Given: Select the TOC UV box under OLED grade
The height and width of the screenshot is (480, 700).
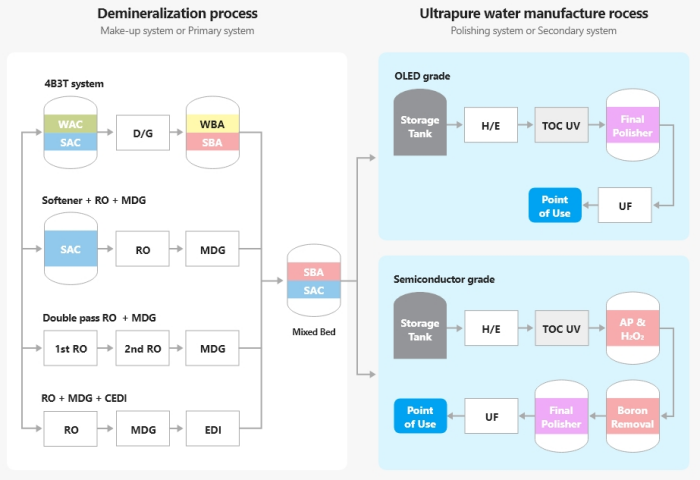Looking at the screenshot, I should point(561,126).
